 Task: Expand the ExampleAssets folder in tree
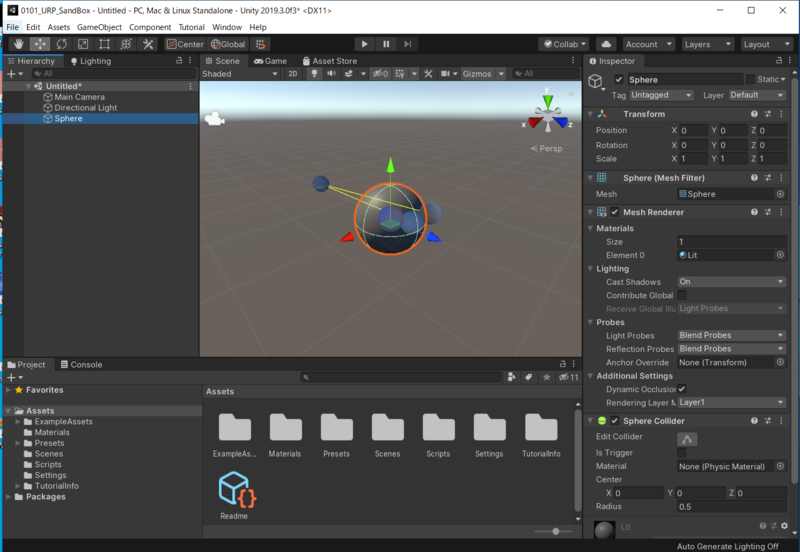point(18,422)
